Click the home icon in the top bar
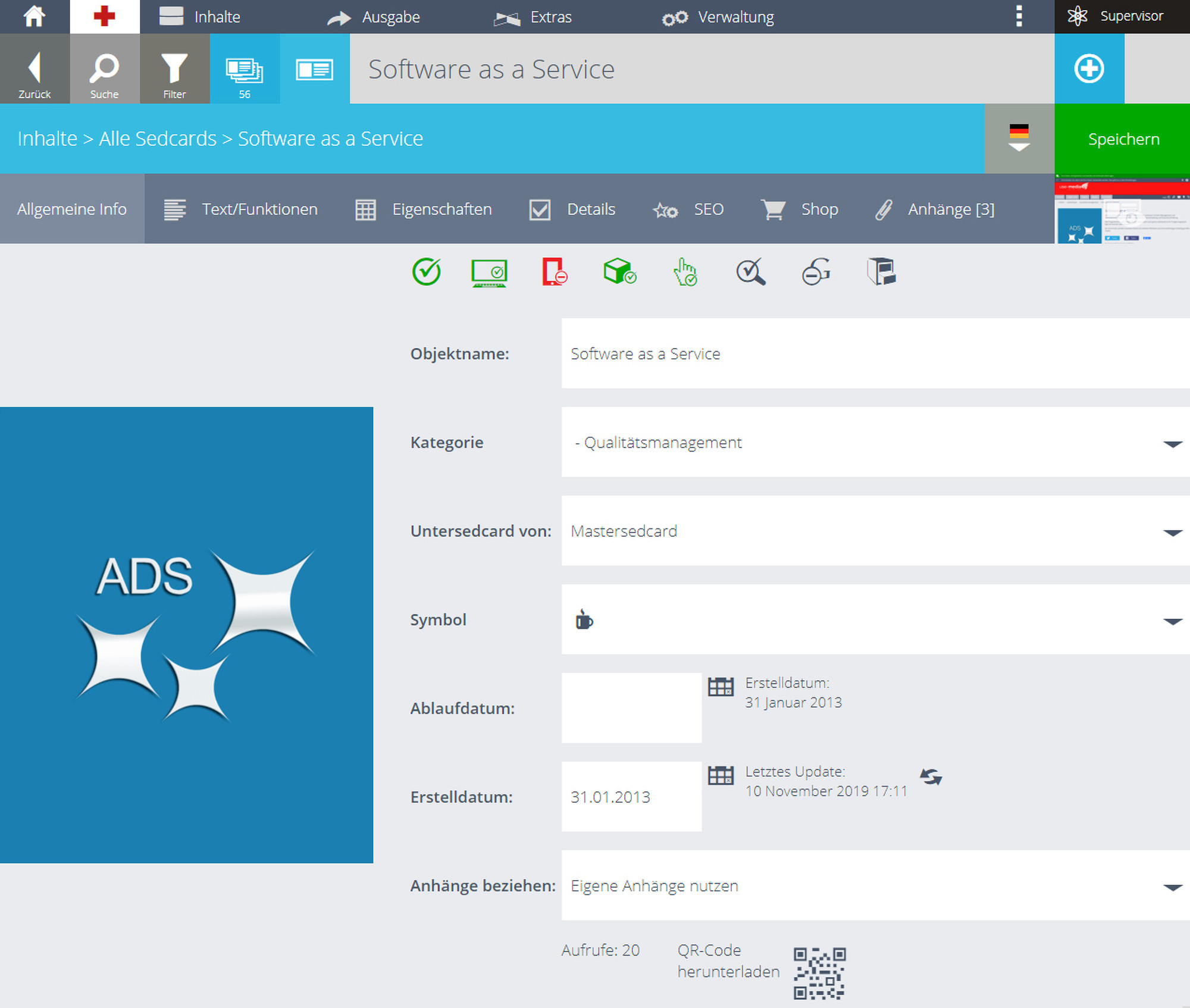1190x1008 pixels. point(34,16)
